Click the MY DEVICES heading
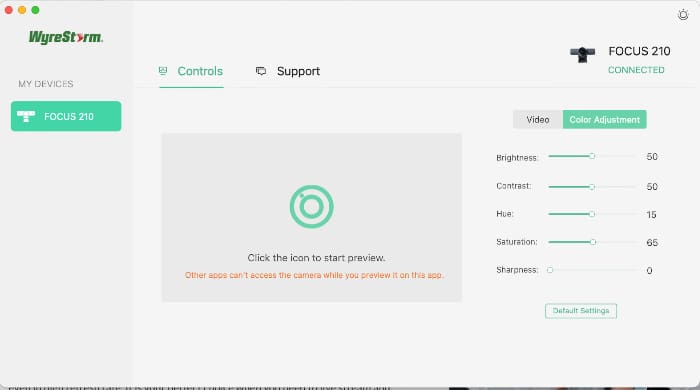This screenshot has height=390, width=700. point(46,84)
